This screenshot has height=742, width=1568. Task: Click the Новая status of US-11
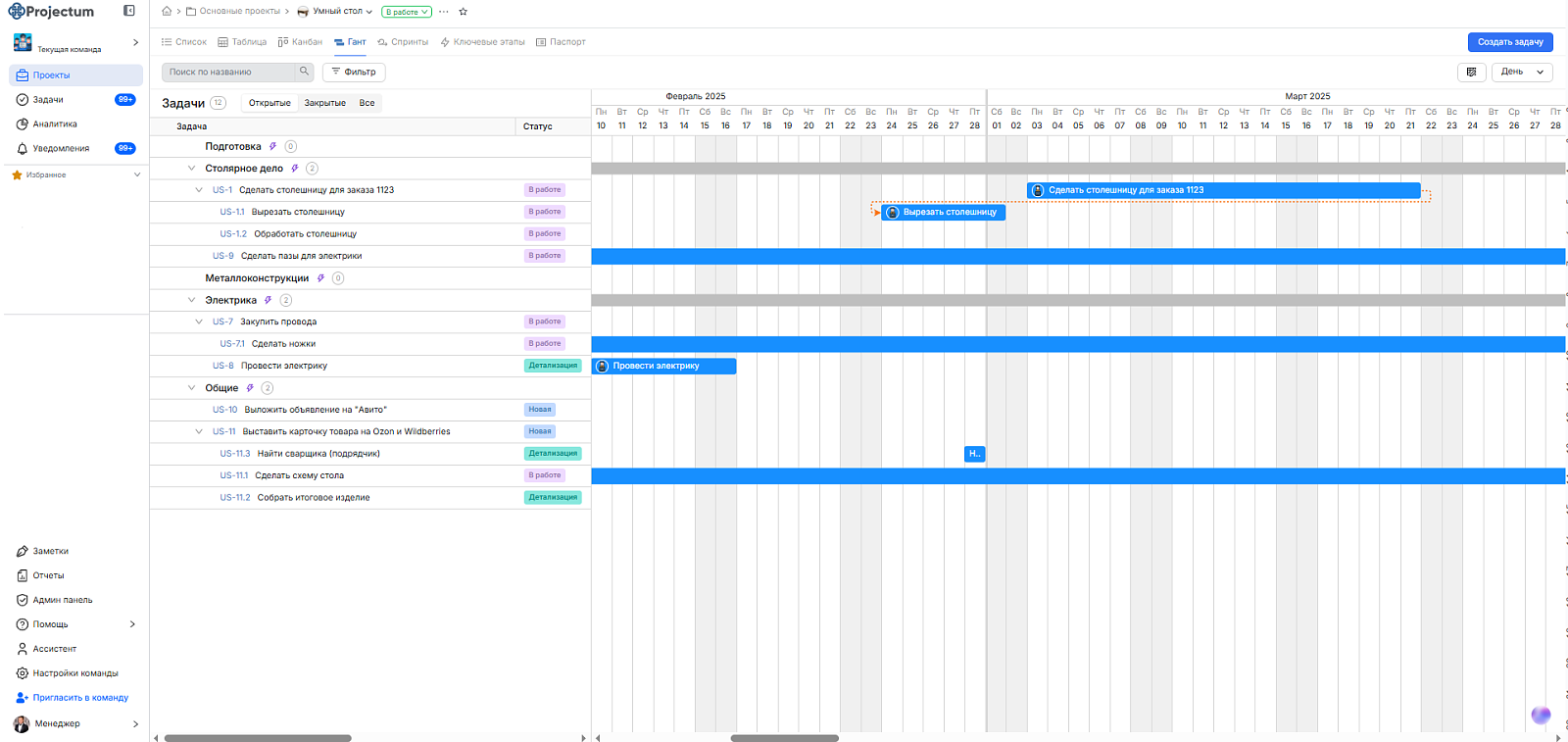pyautogui.click(x=540, y=431)
